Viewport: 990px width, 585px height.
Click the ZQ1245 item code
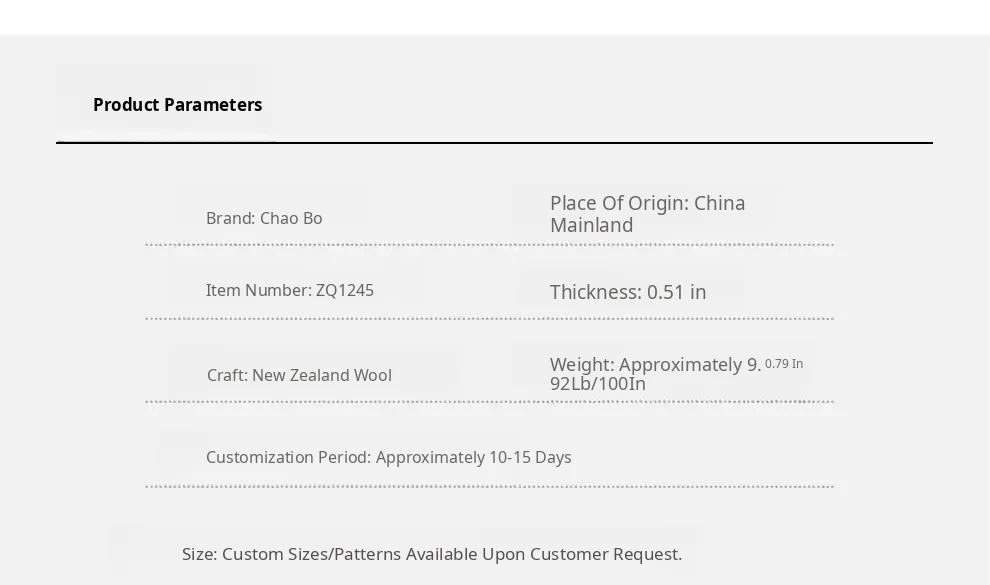click(x=345, y=290)
